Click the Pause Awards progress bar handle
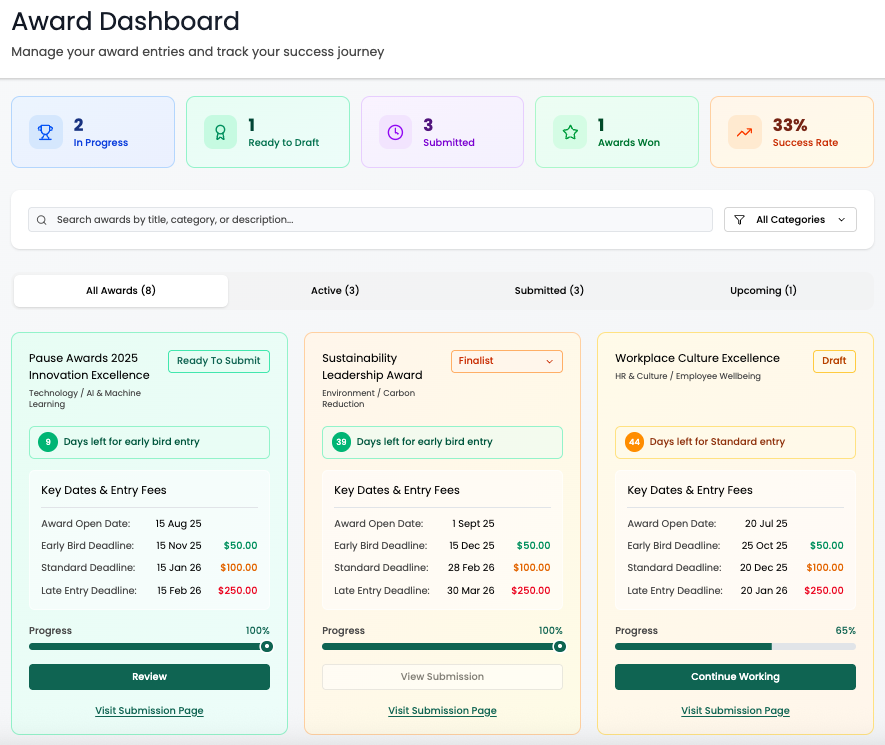Image resolution: width=885 pixels, height=745 pixels. click(x=267, y=647)
